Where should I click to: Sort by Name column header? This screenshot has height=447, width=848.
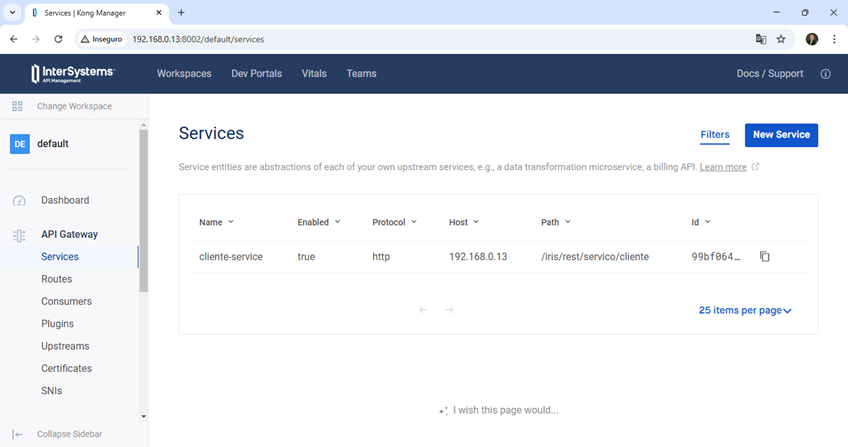(216, 222)
